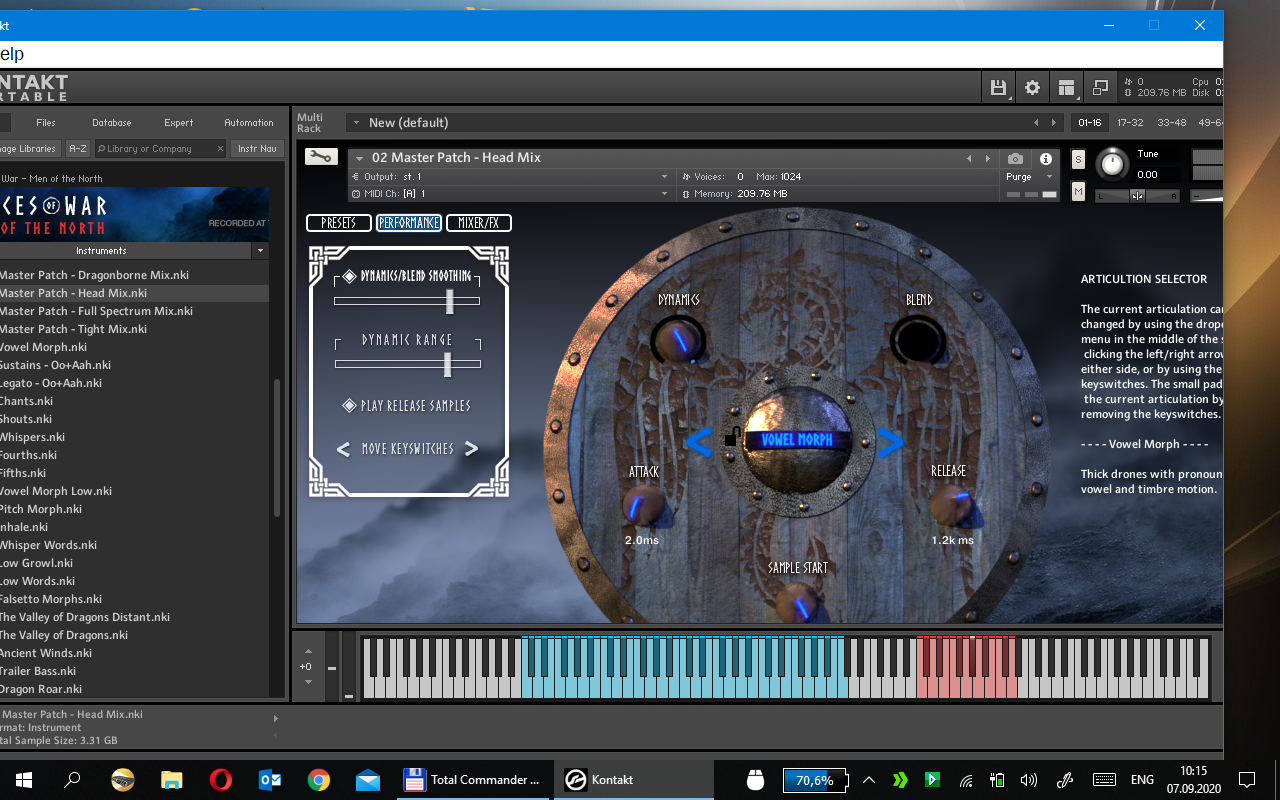Open MIDI Ch [A] 1 dropdown
Viewport: 1280px width, 800px height.
tap(509, 193)
